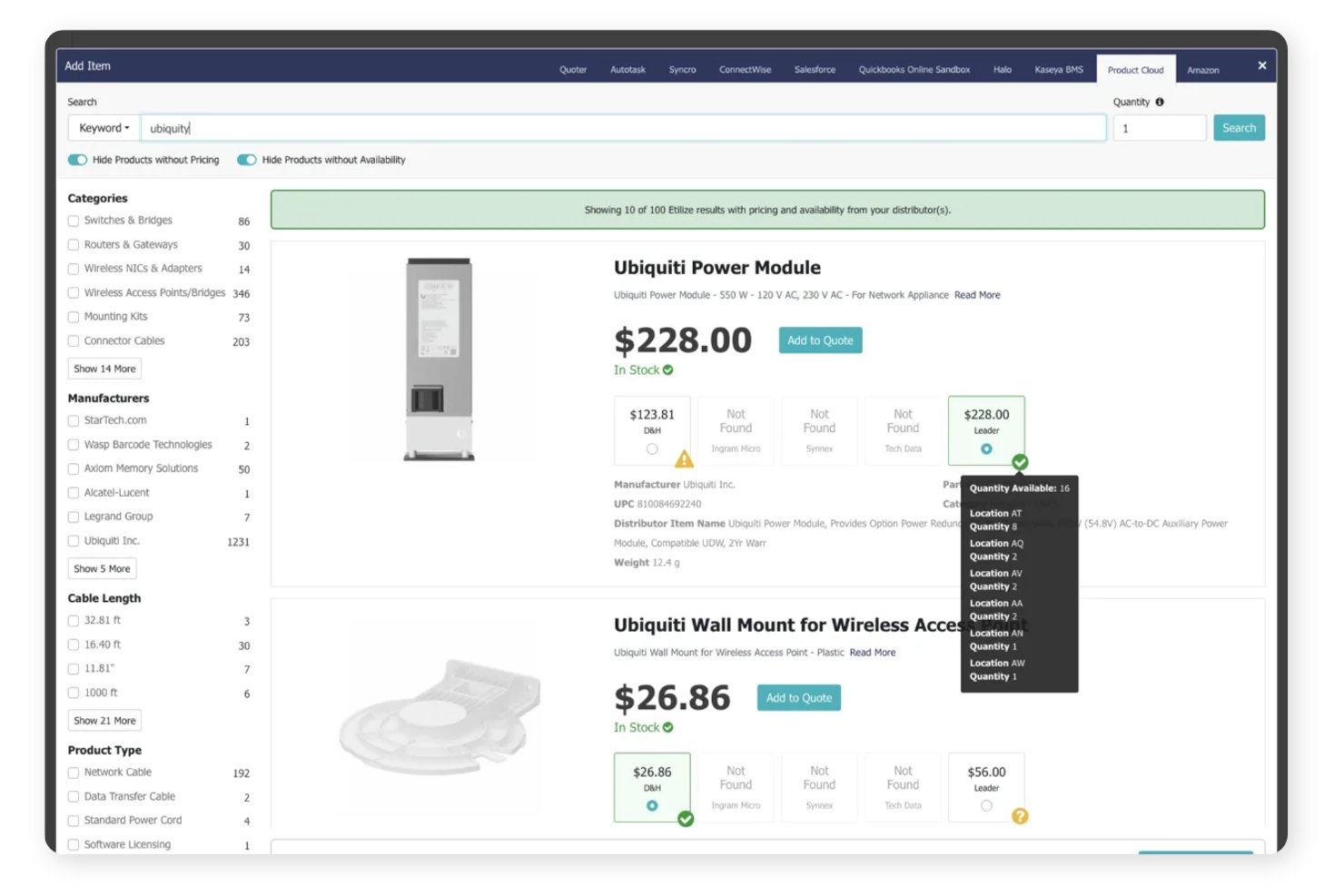Screen dimensions: 1344x896
Task: Select the Leader $56.00 radio button
Action: click(986, 805)
